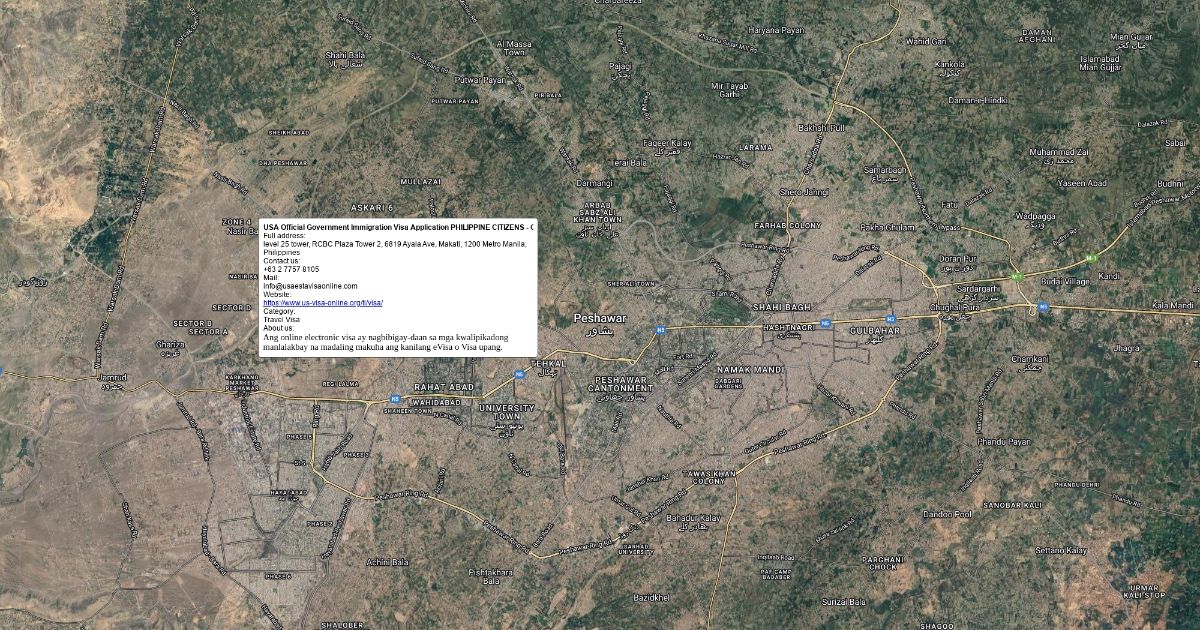Click the N5 shield near Tehkal

tap(519, 374)
